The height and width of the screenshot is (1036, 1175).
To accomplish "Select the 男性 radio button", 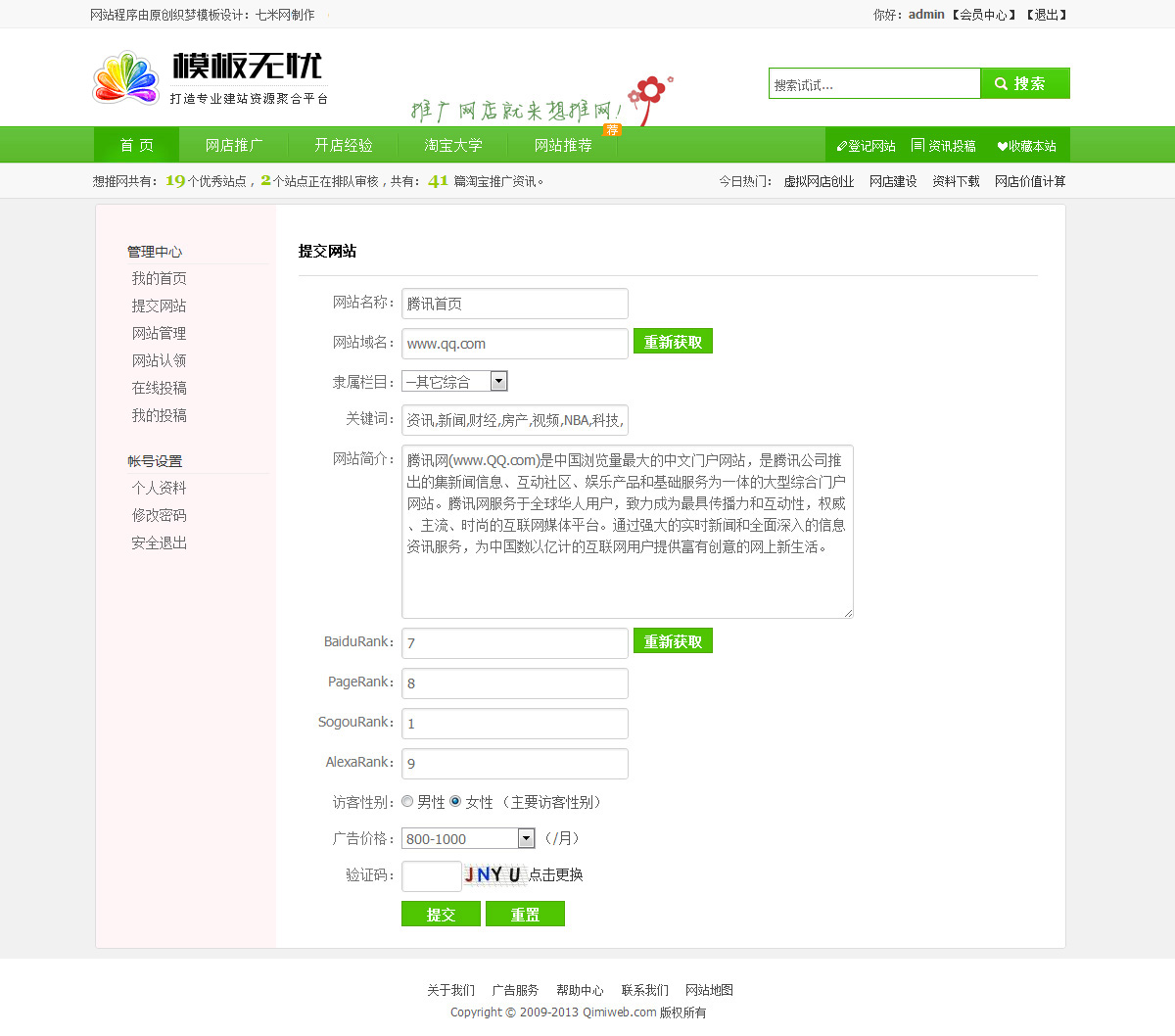I will [407, 801].
